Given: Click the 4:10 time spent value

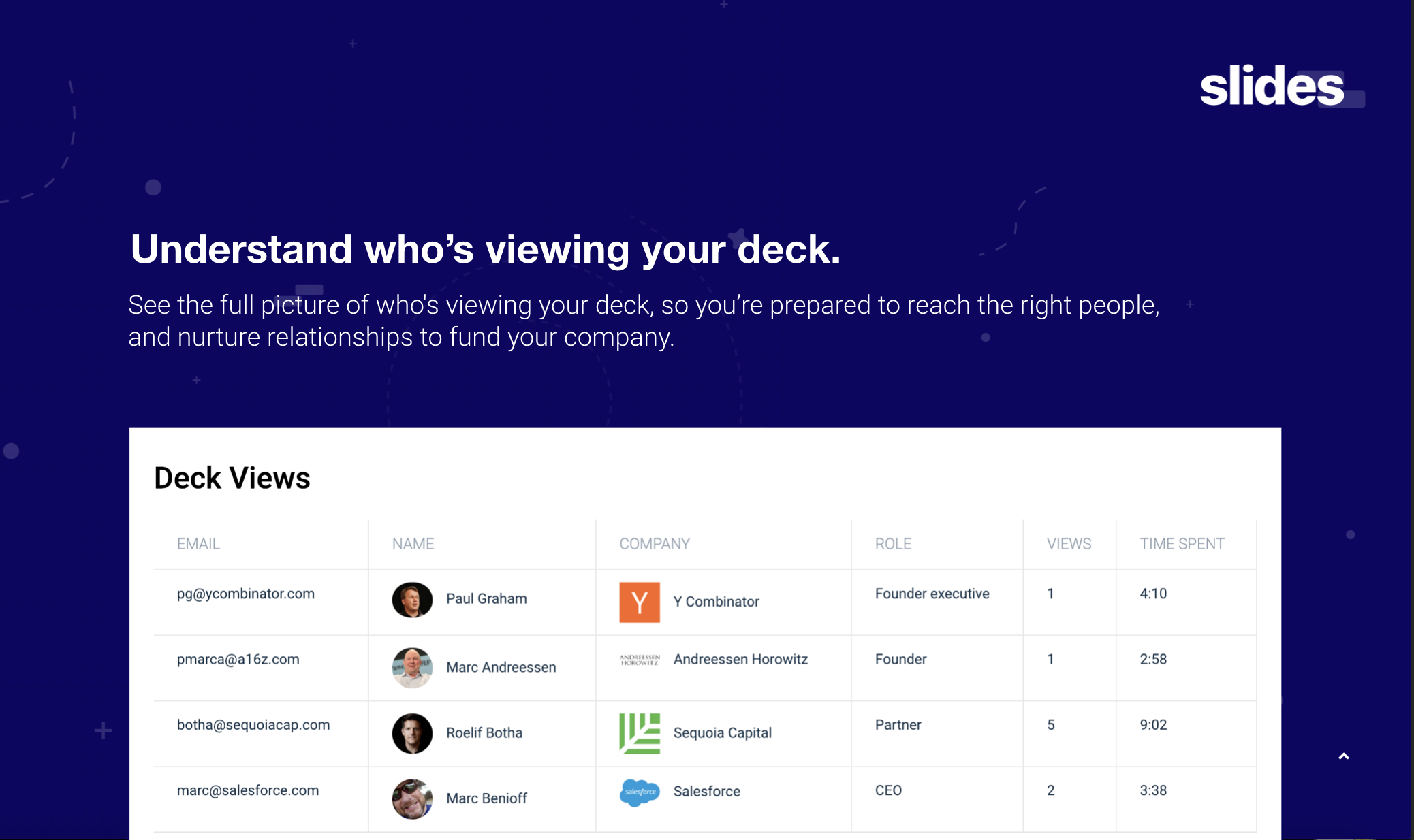Looking at the screenshot, I should (1153, 594).
